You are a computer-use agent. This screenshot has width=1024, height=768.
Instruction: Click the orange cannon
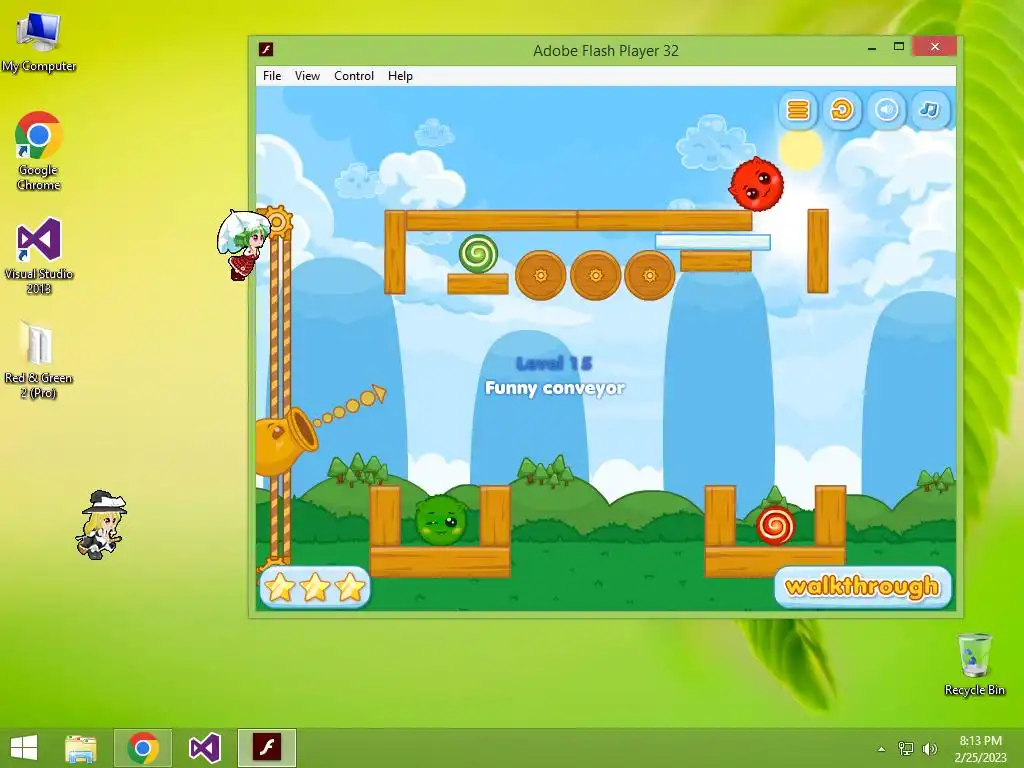(285, 440)
